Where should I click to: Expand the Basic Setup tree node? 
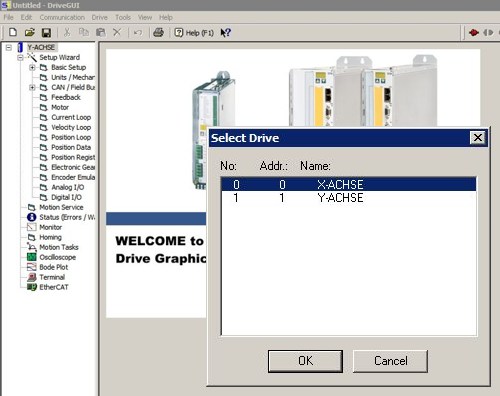(32, 67)
